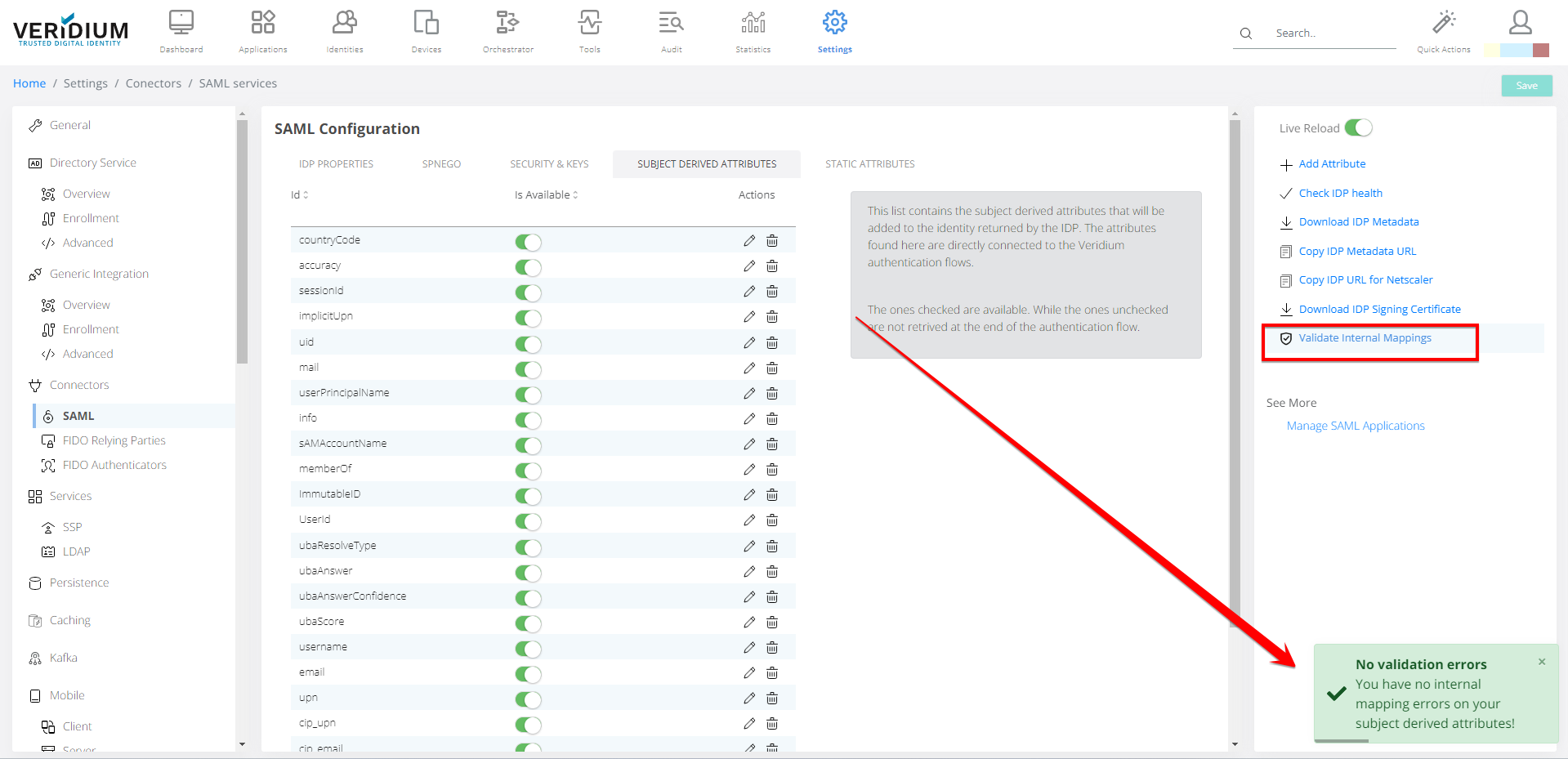Open the Devices icon in the top bar
This screenshot has width=1568, height=759.
pos(426,23)
